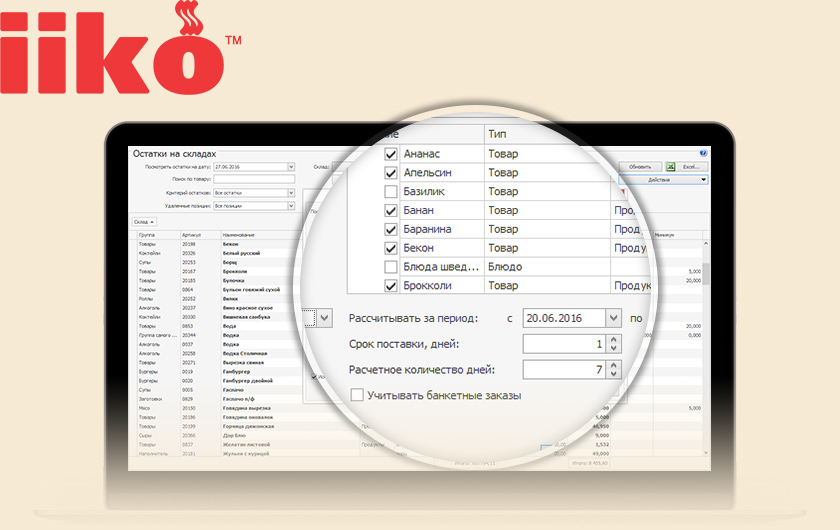Uncheck the Банан checkbox
The image size is (840, 530).
click(x=391, y=211)
